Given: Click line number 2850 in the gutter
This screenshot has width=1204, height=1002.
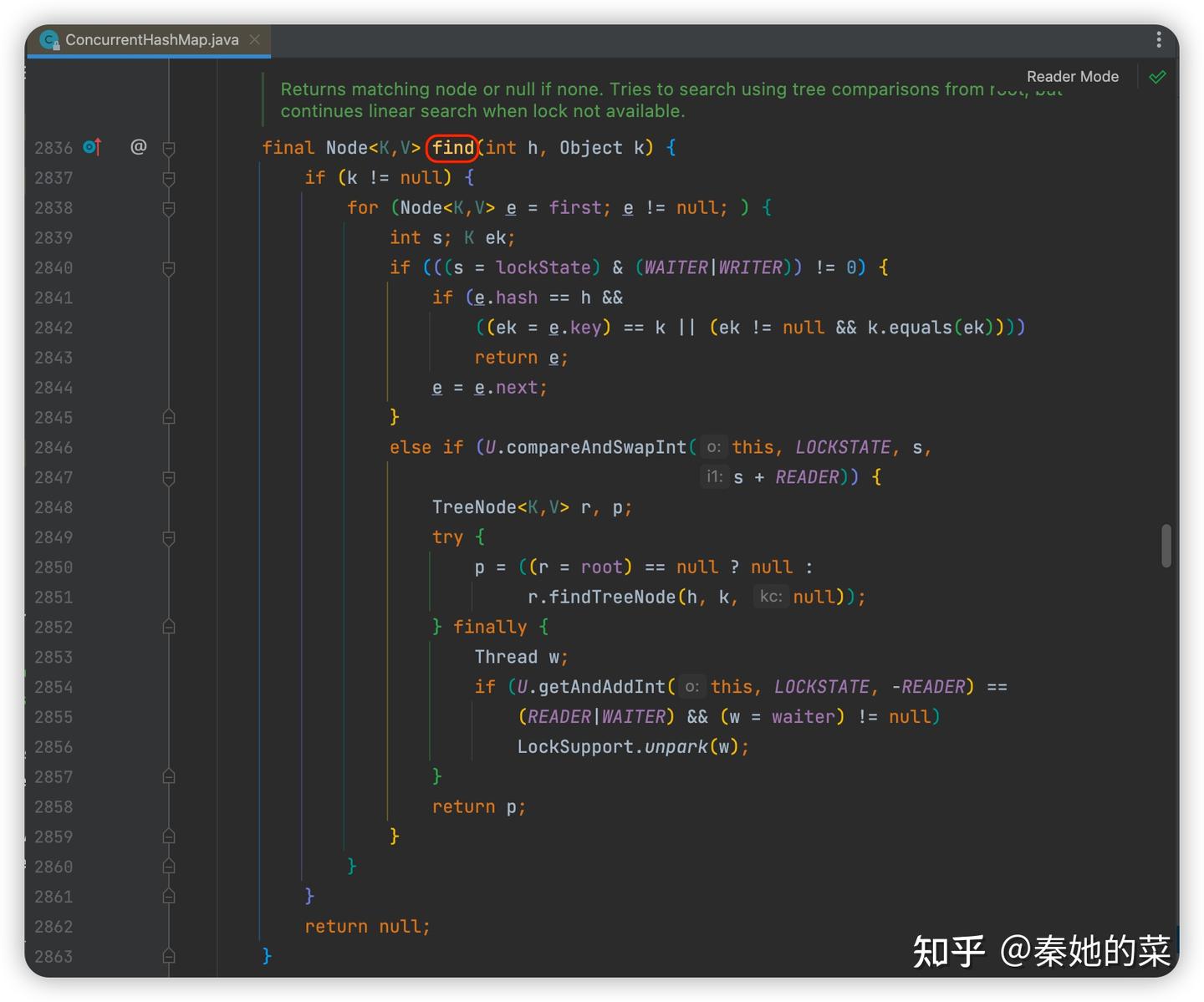Looking at the screenshot, I should pyautogui.click(x=54, y=567).
